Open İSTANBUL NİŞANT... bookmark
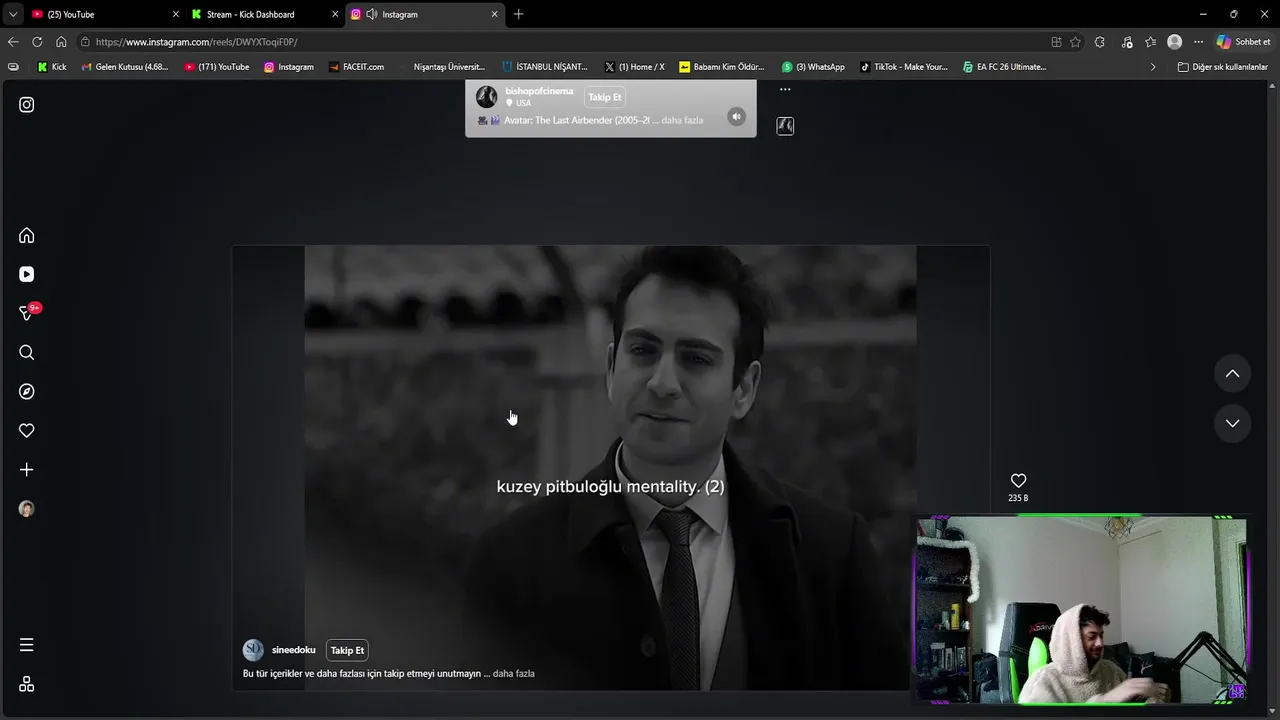1280x720 pixels. (545, 67)
